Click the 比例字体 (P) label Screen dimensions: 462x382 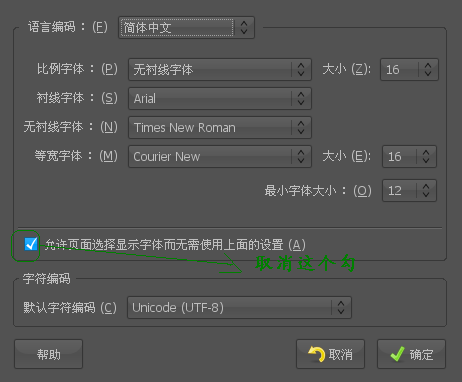click(77, 69)
